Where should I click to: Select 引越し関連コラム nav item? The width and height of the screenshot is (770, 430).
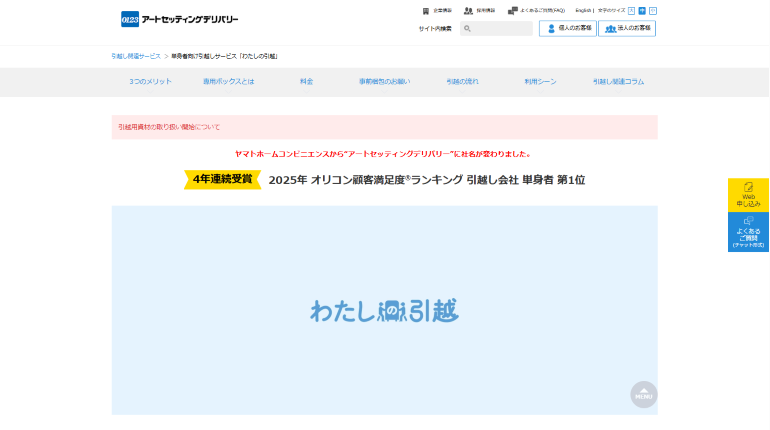pyautogui.click(x=618, y=81)
